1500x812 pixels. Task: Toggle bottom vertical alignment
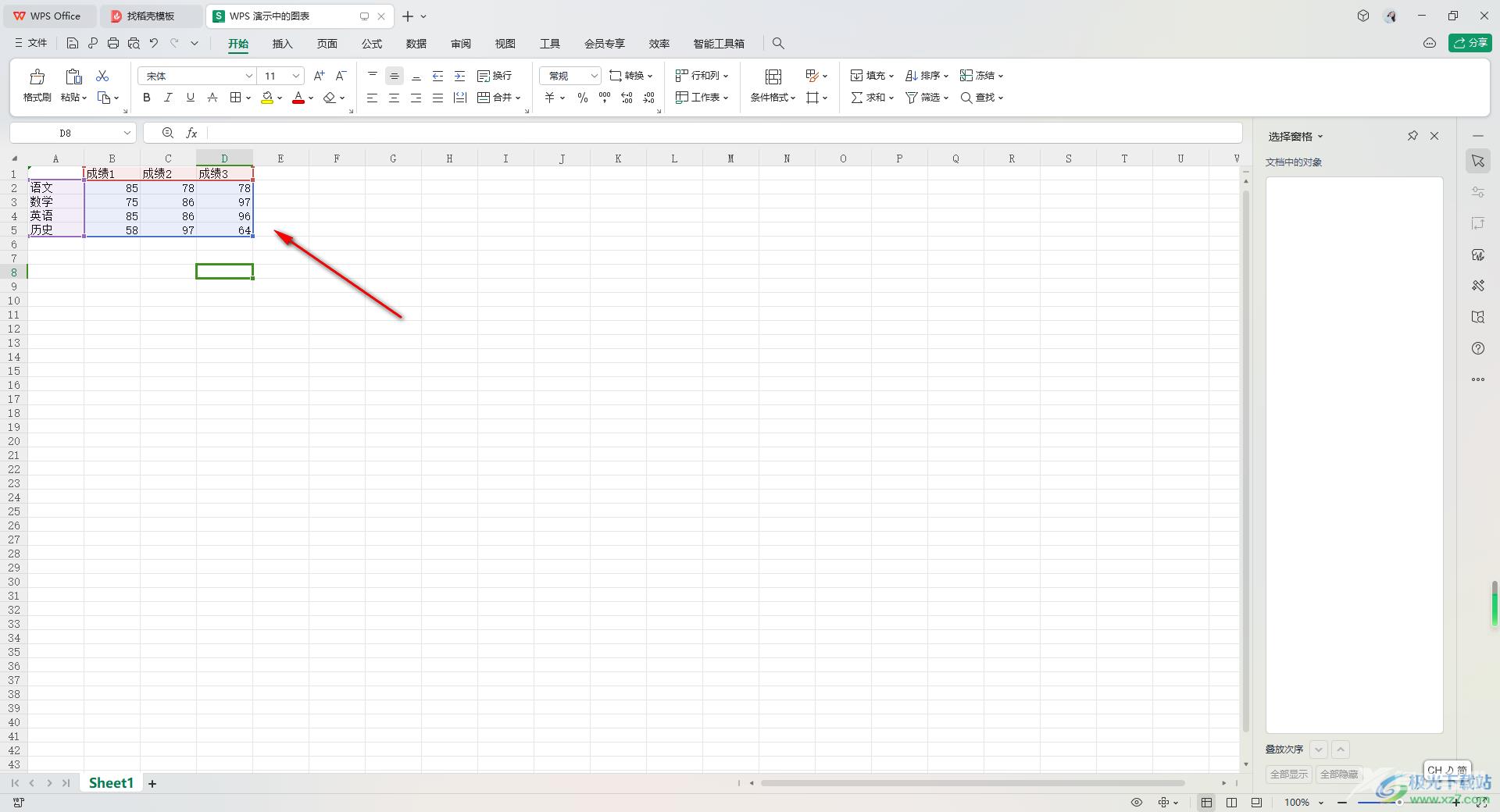coord(416,76)
